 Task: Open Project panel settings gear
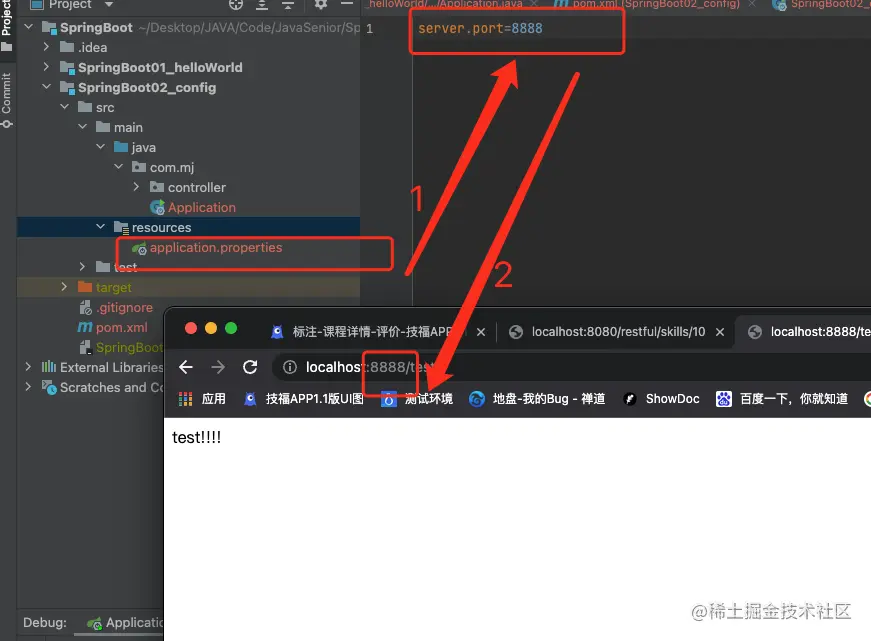(321, 4)
